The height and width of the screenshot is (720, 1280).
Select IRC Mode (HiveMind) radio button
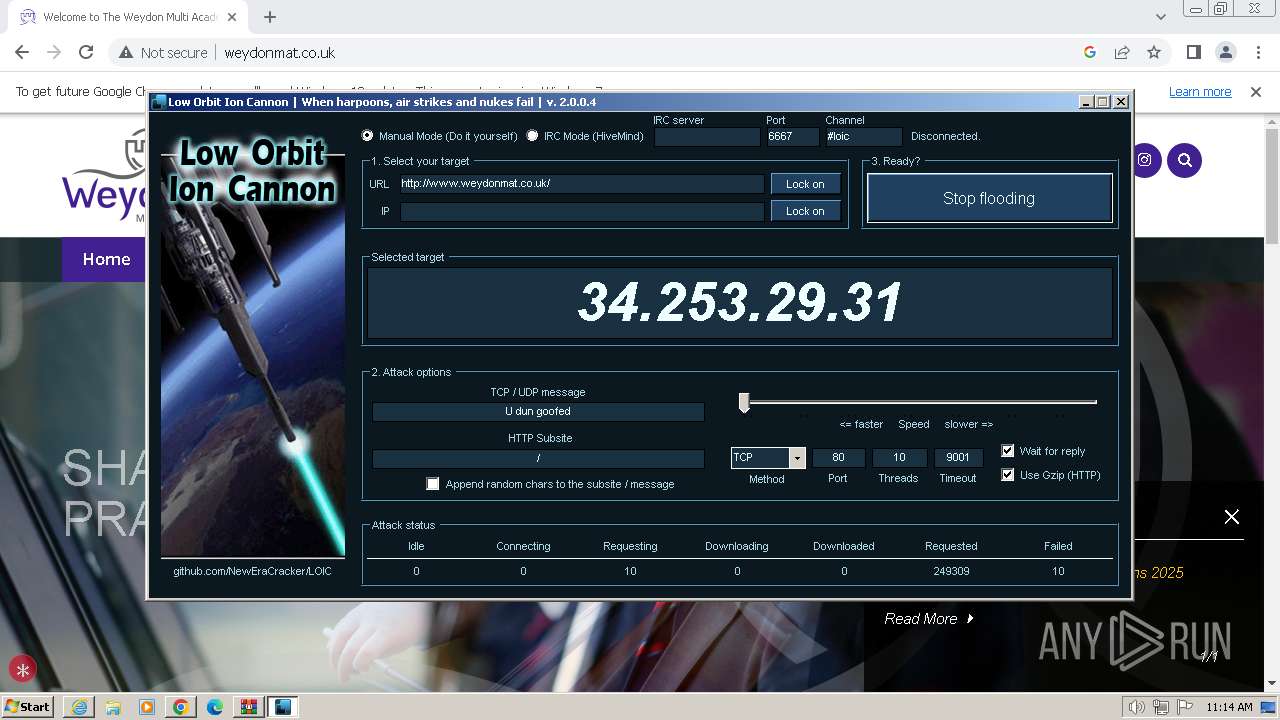[532, 136]
